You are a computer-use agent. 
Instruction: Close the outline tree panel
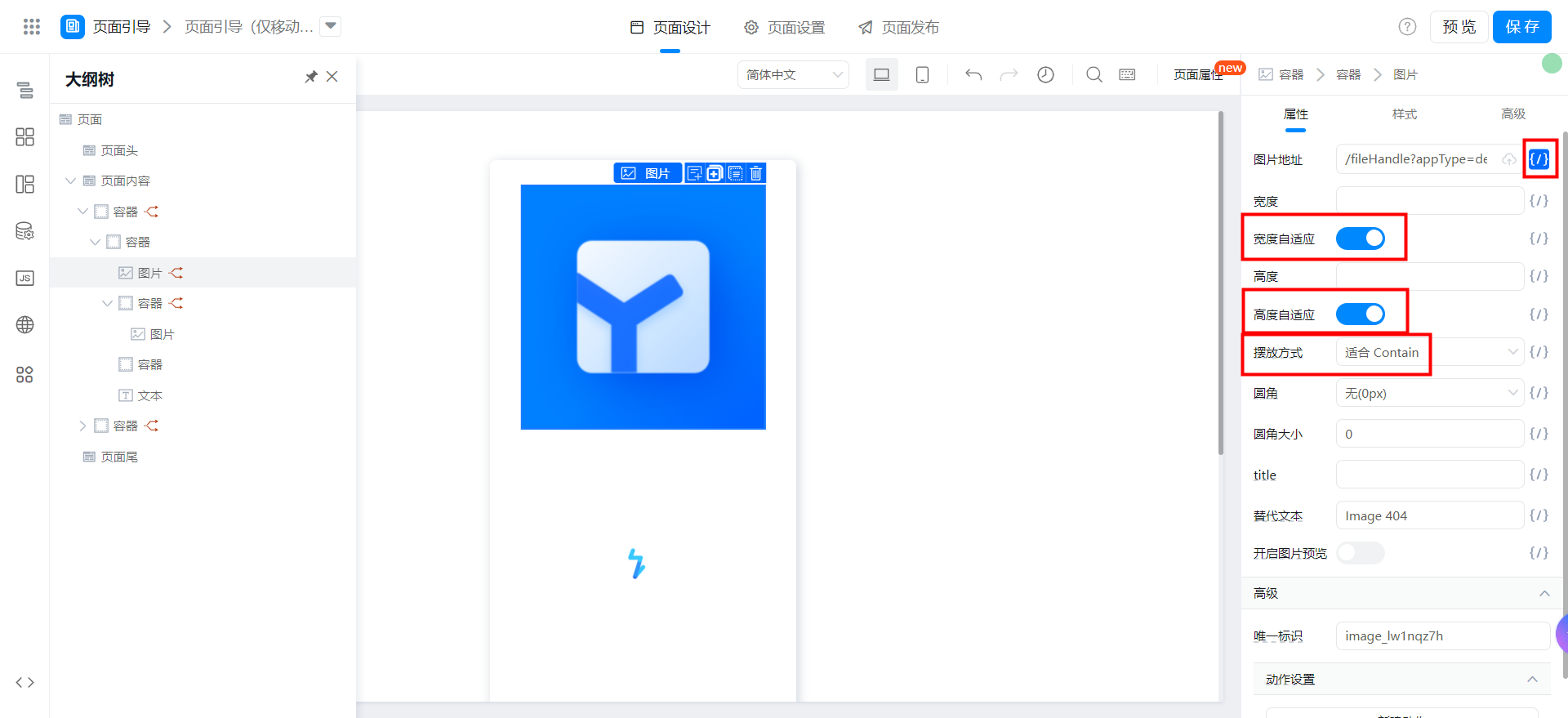[x=332, y=77]
